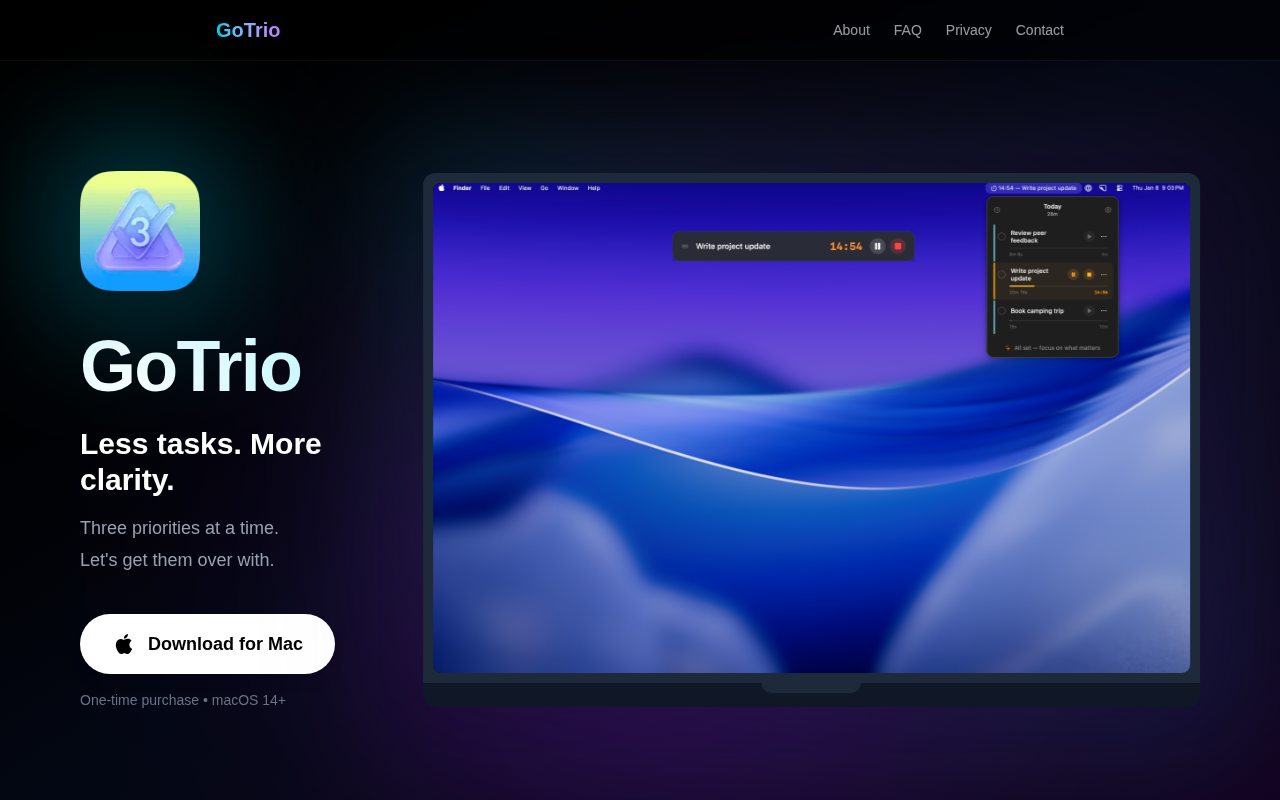Open the settings gear in Today panel header
The width and height of the screenshot is (1280, 800).
pos(1108,210)
